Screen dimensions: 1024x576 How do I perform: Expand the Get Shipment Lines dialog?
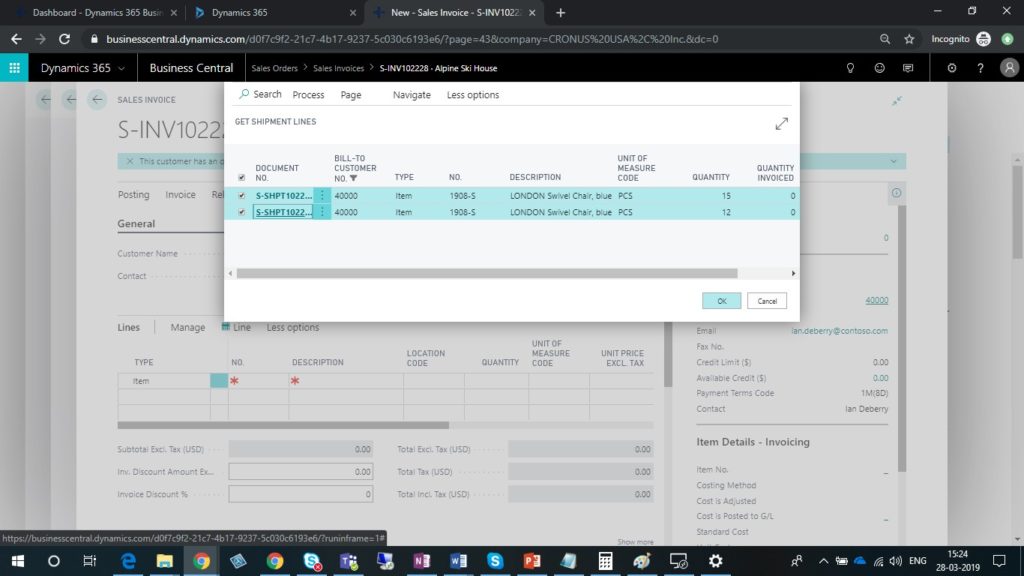coord(781,123)
